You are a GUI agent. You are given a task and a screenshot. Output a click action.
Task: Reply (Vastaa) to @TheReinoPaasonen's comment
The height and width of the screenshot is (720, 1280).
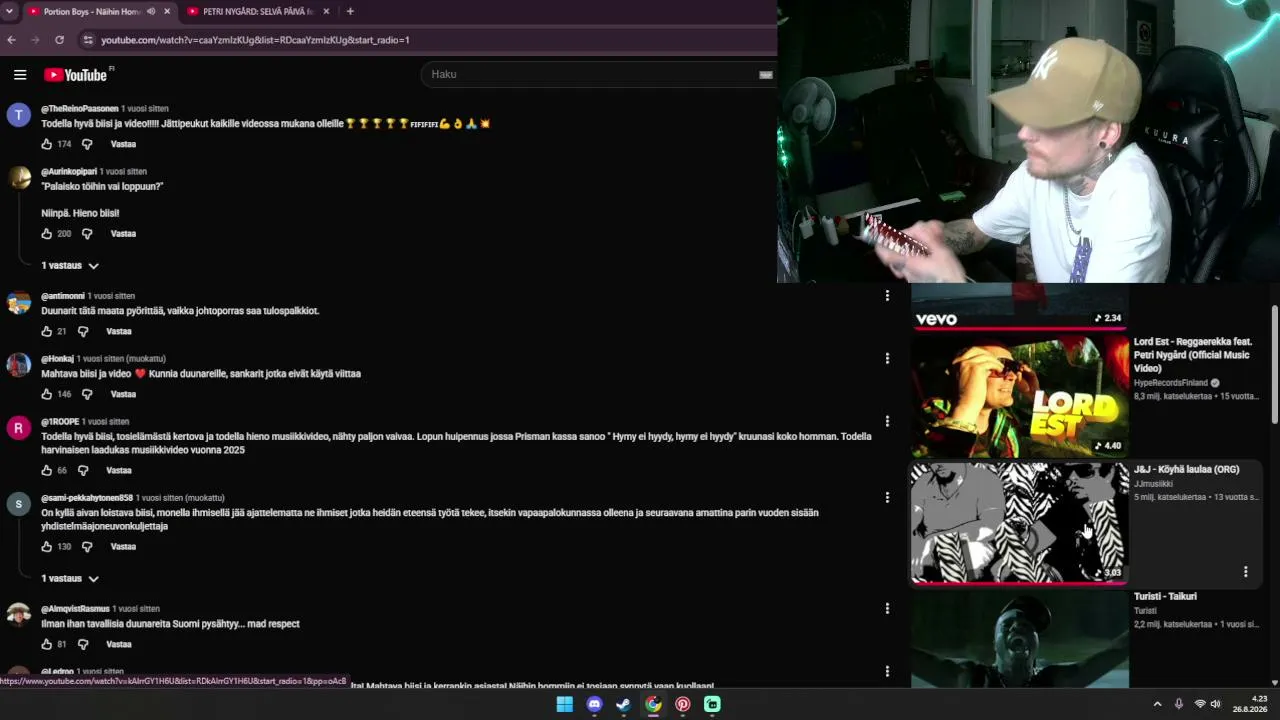coord(123,144)
